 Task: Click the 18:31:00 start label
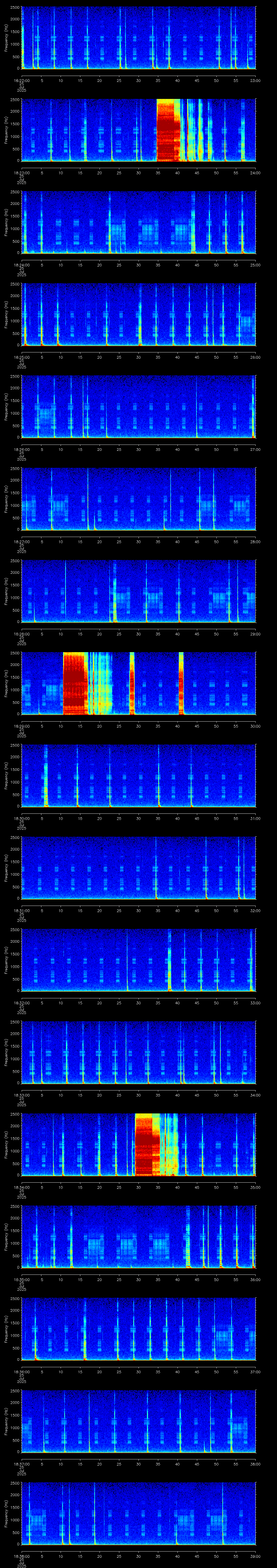click(21, 910)
